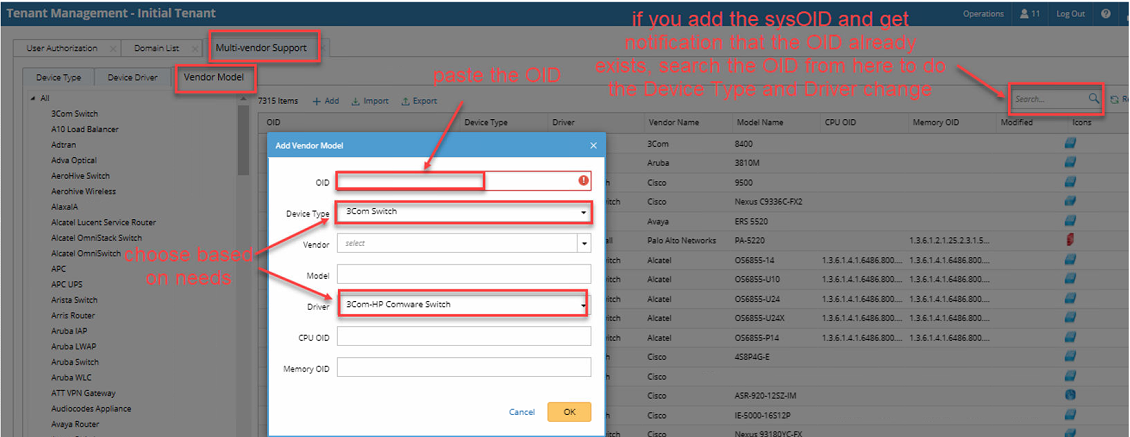Click the round router icon for ASR-920-12SZ-IM
This screenshot has width=1130, height=437.
point(1070,395)
